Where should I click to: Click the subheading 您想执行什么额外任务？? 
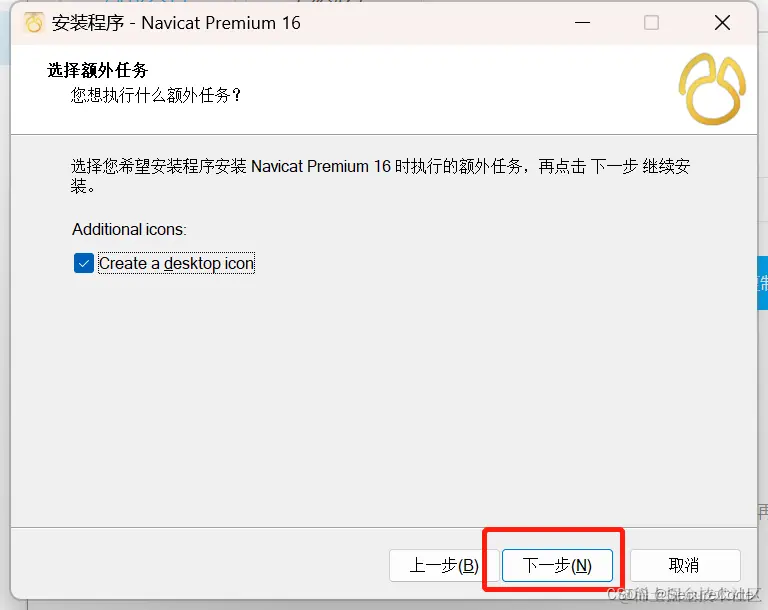pos(156,95)
